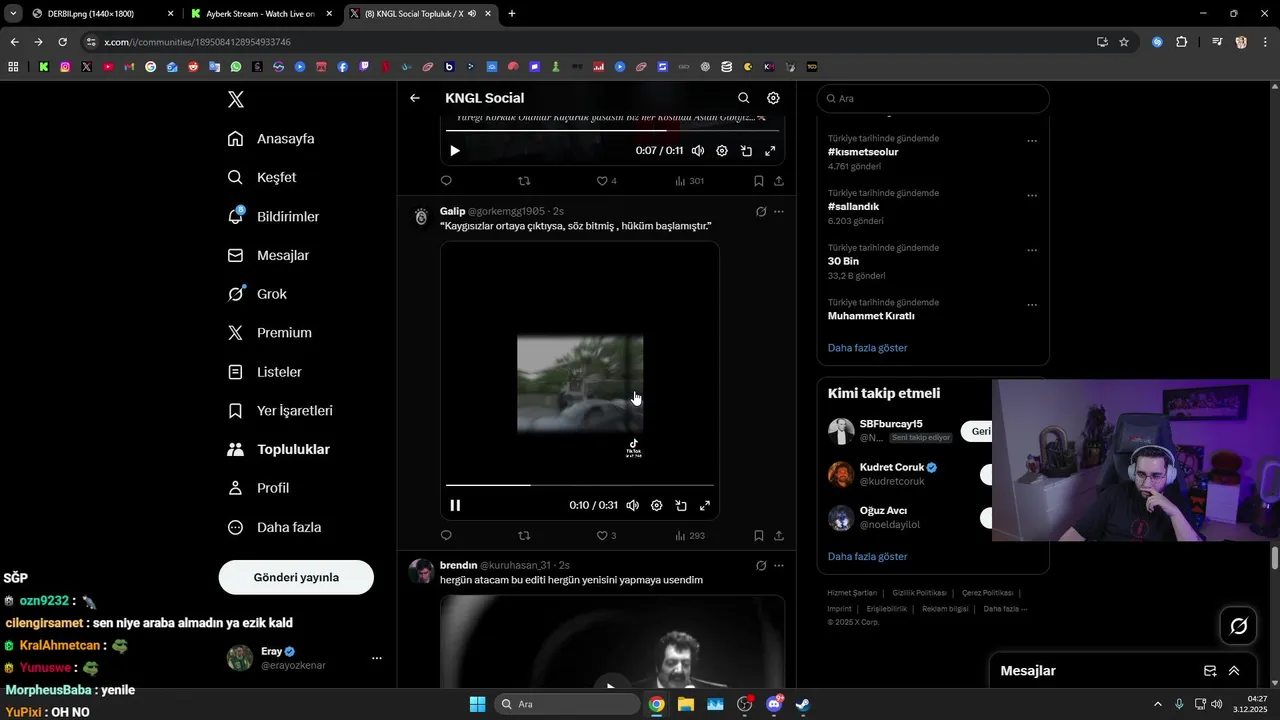
Task: Bookmark this page with the star
Action: [1124, 42]
